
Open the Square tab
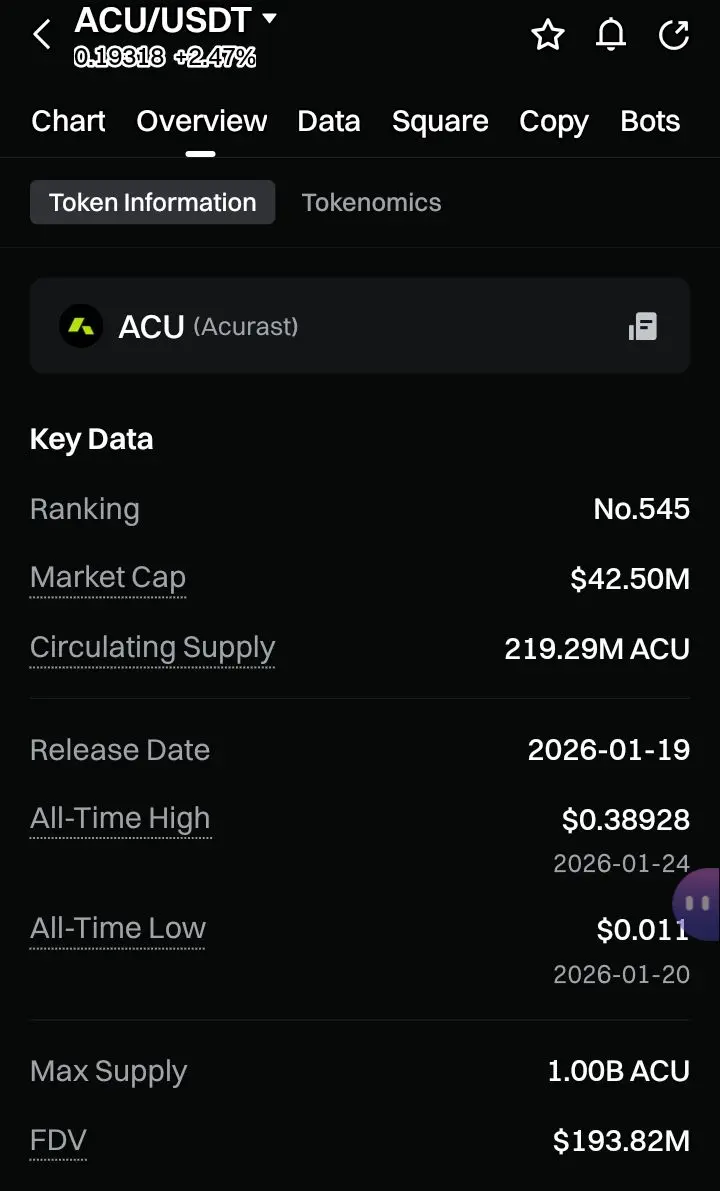coord(440,121)
